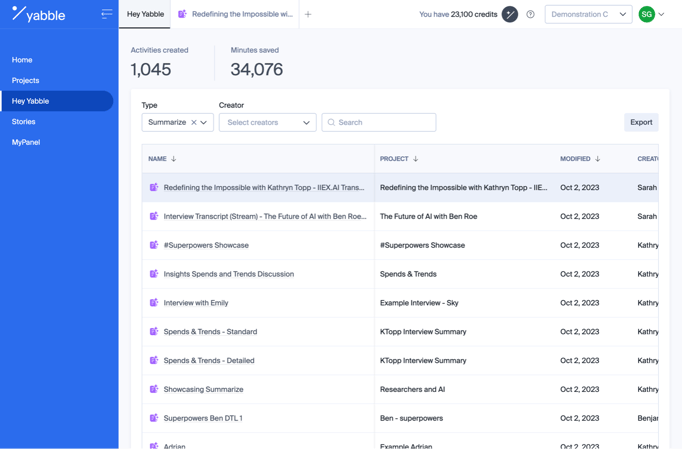Click the icon of the Redefining the Impossible row

tap(154, 187)
